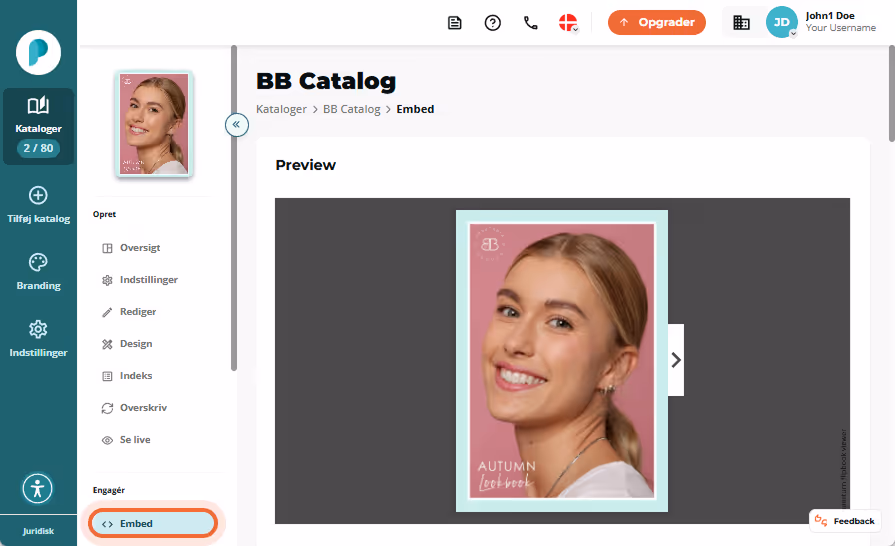Viewport: 895px width, 546px height.
Task: Open the Danish flag language dropdown
Action: pos(569,23)
